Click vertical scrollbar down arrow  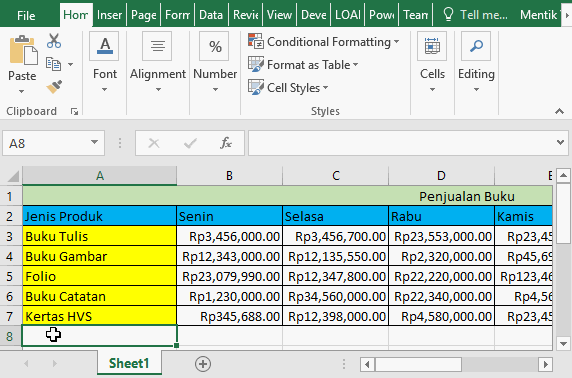[563, 344]
